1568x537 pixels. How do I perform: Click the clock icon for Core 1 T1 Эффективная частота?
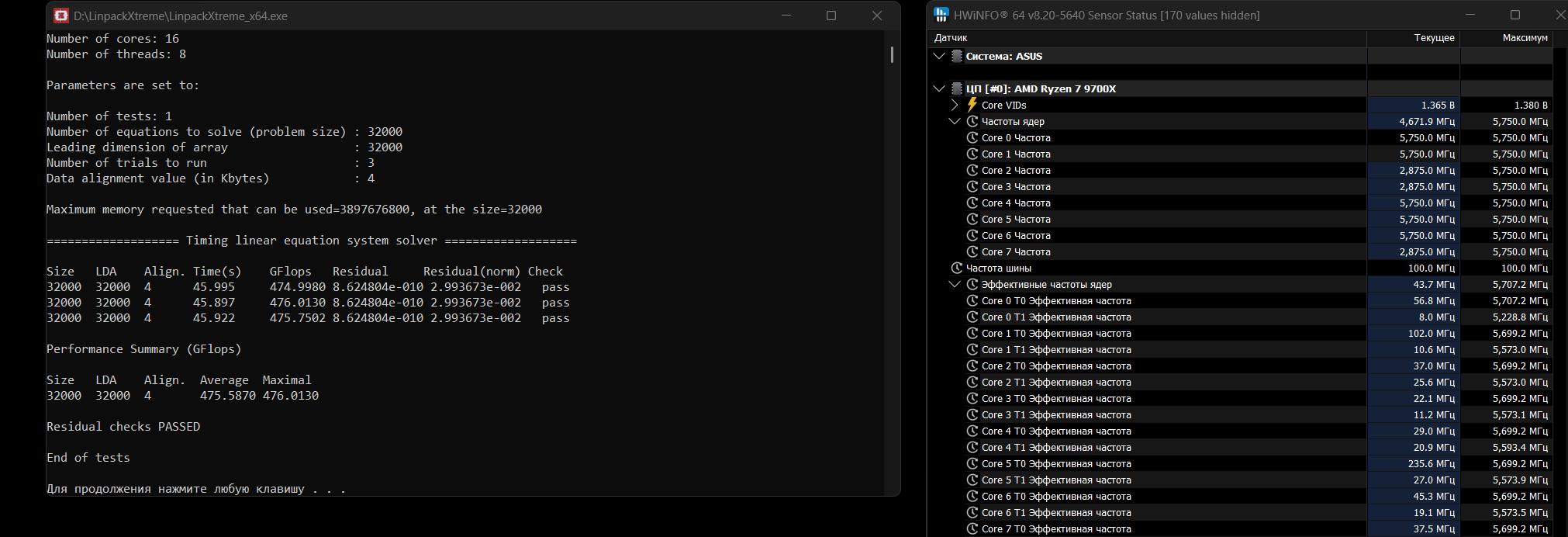[972, 349]
